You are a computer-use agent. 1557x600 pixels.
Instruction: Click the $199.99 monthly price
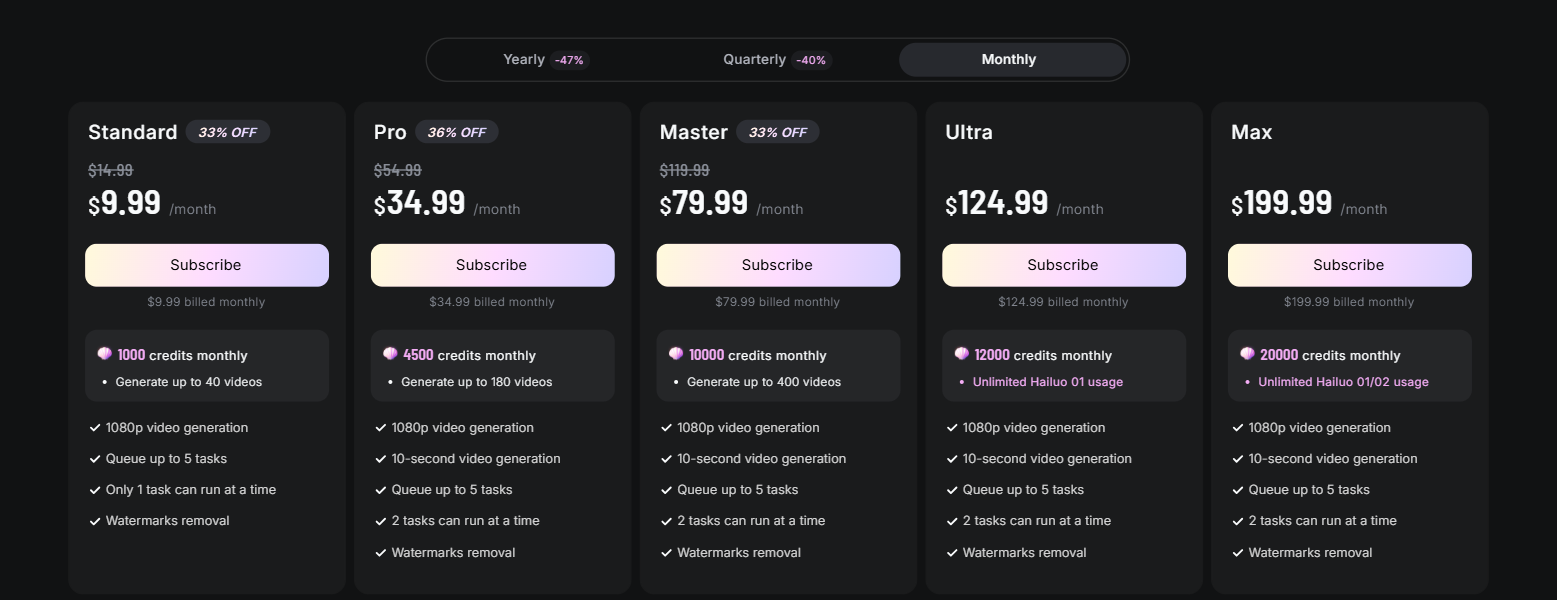[x=1282, y=203]
